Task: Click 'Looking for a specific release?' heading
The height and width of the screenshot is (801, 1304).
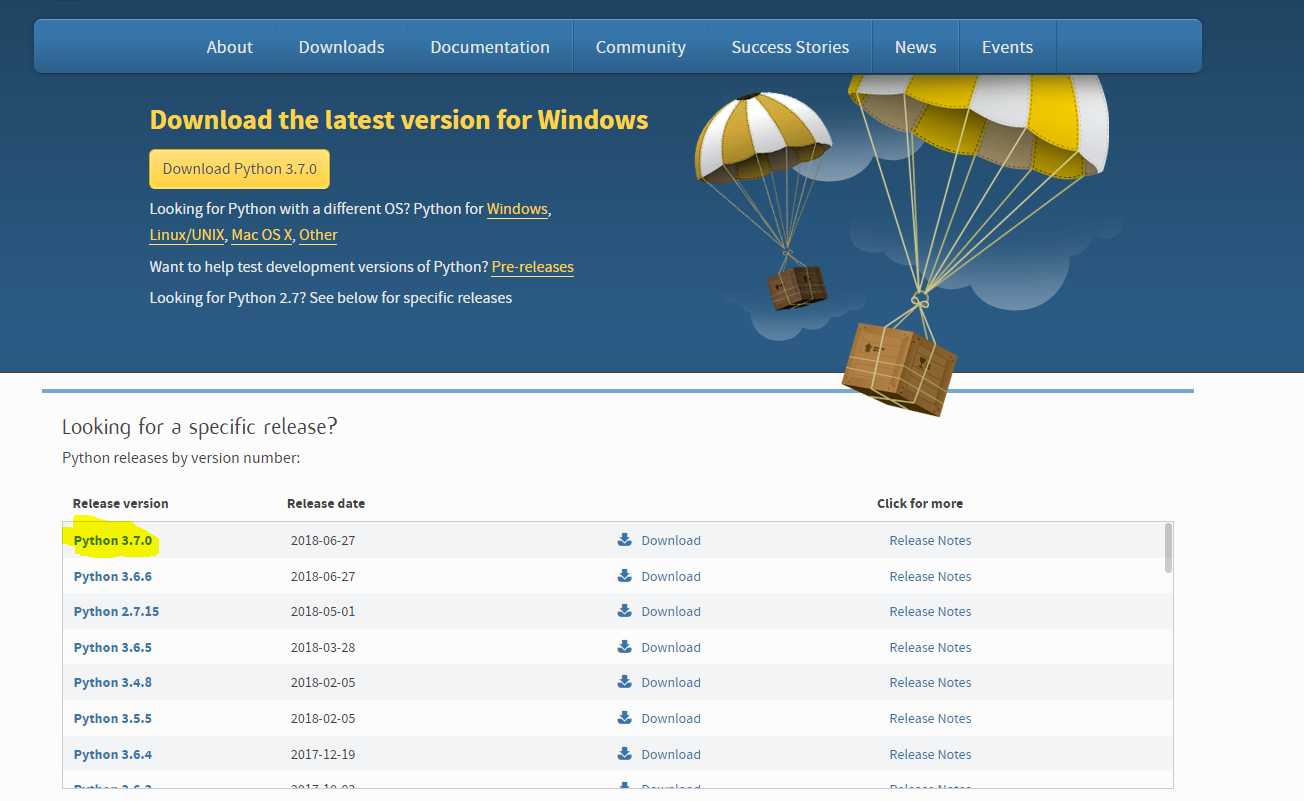Action: click(x=200, y=427)
